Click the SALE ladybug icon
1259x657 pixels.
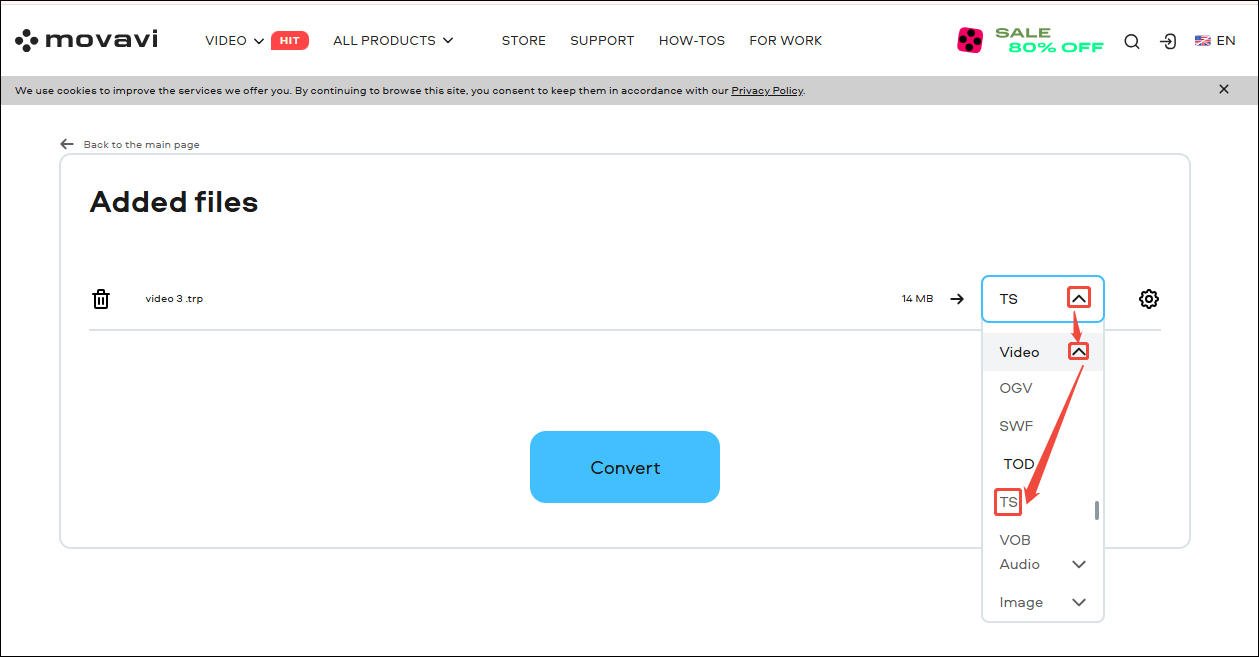tap(968, 40)
